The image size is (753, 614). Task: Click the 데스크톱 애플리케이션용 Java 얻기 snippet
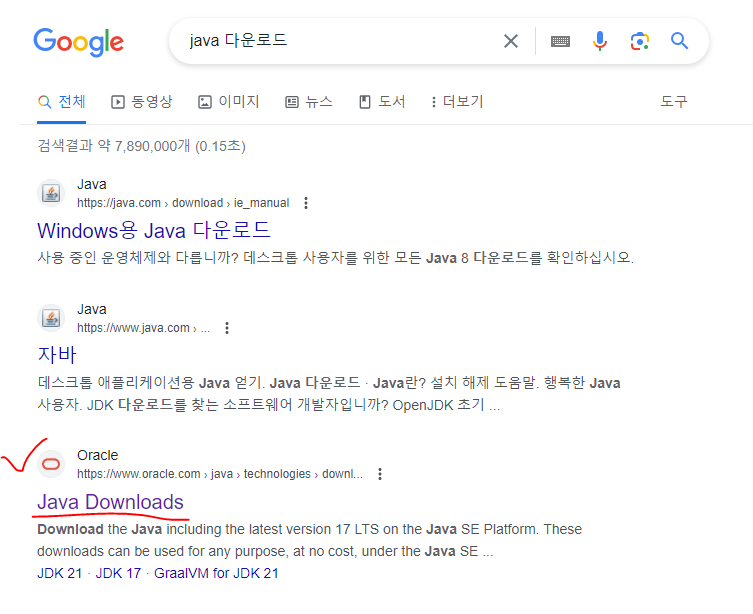click(x=329, y=394)
